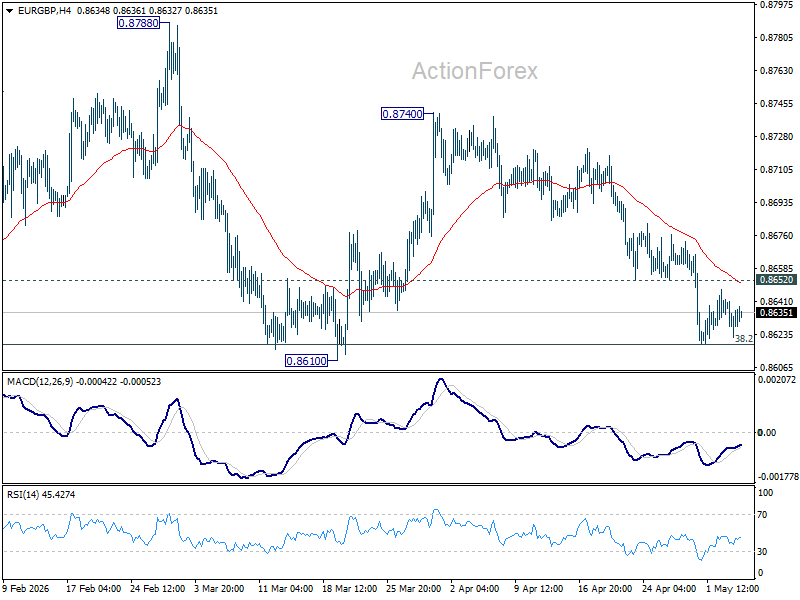Screen dimensions: 800x600
Task: Click the 0.86520 dashed line price tag
Action: pos(776,280)
